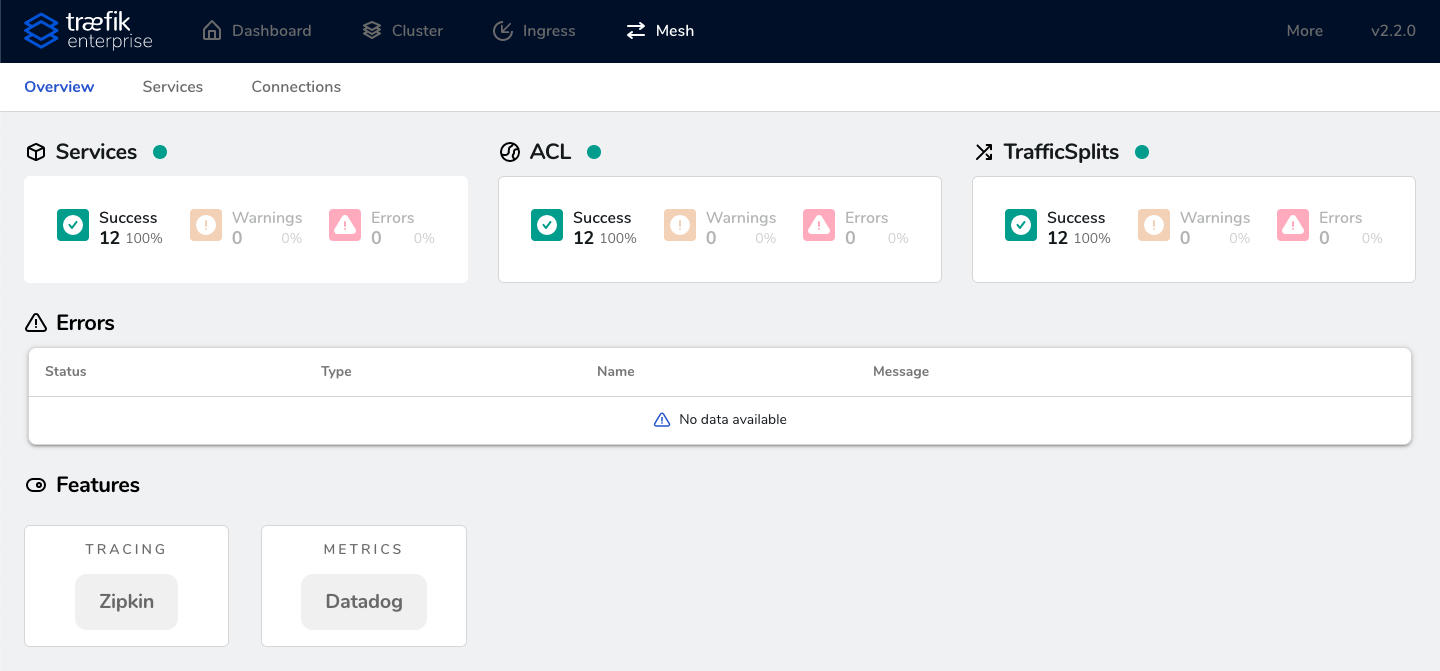Screen dimensions: 1440x671
Task: Toggle the Services status indicator dot
Action: [160, 152]
